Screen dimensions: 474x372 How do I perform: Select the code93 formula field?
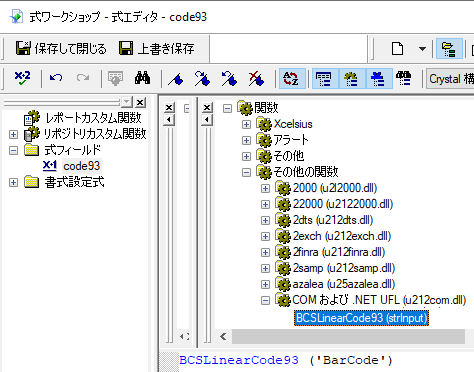(x=82, y=166)
